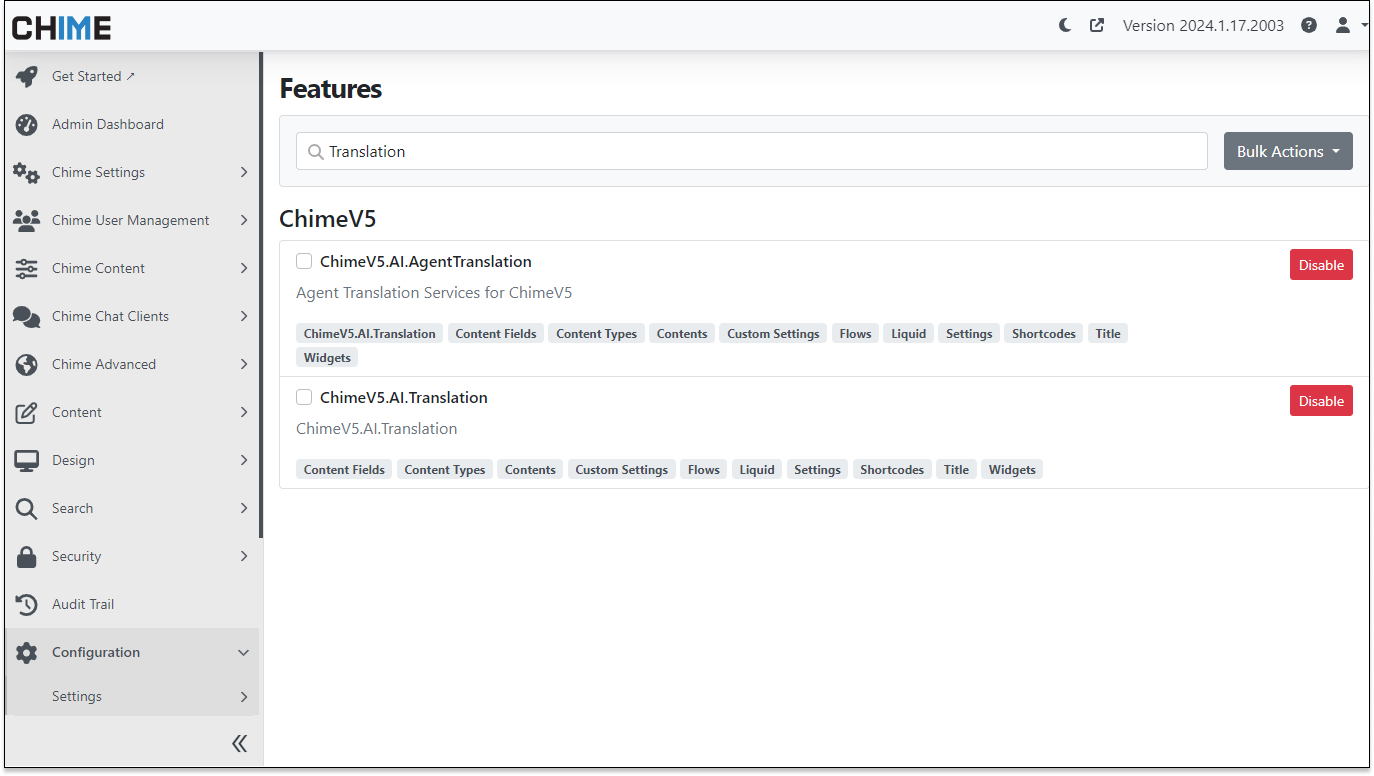
Task: Open the user account menu icon
Action: click(x=1343, y=26)
